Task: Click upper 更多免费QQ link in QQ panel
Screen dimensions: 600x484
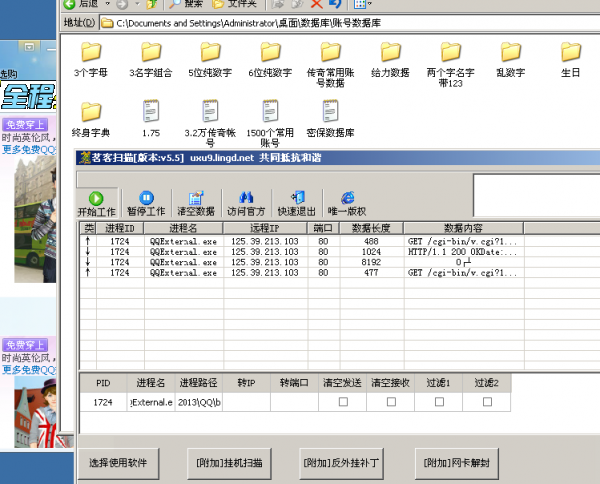Action: click(29, 149)
